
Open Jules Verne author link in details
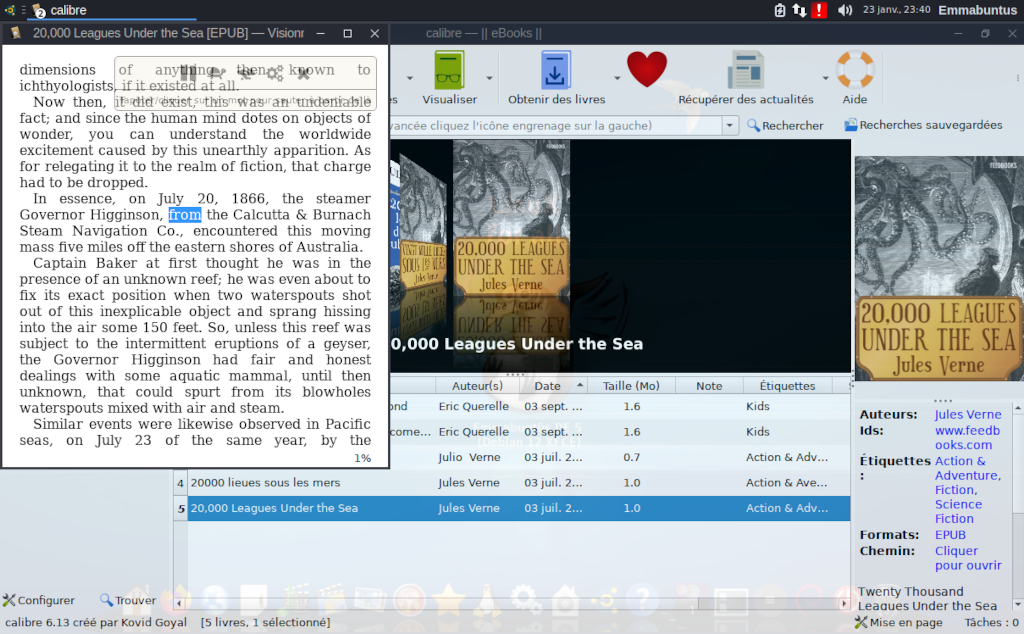(x=968, y=414)
